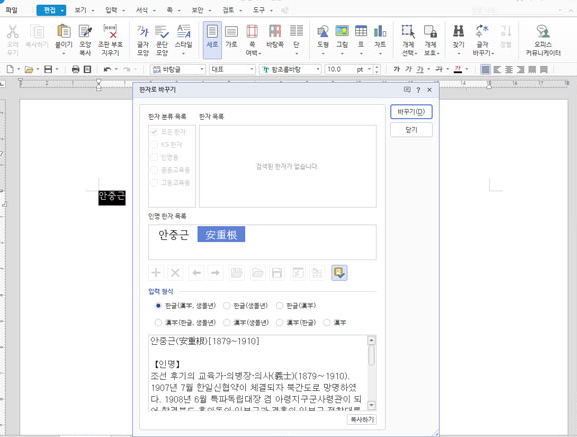Viewport: 577px width, 437px height.
Task: Click the 바꾸기(D) button
Action: click(x=411, y=112)
